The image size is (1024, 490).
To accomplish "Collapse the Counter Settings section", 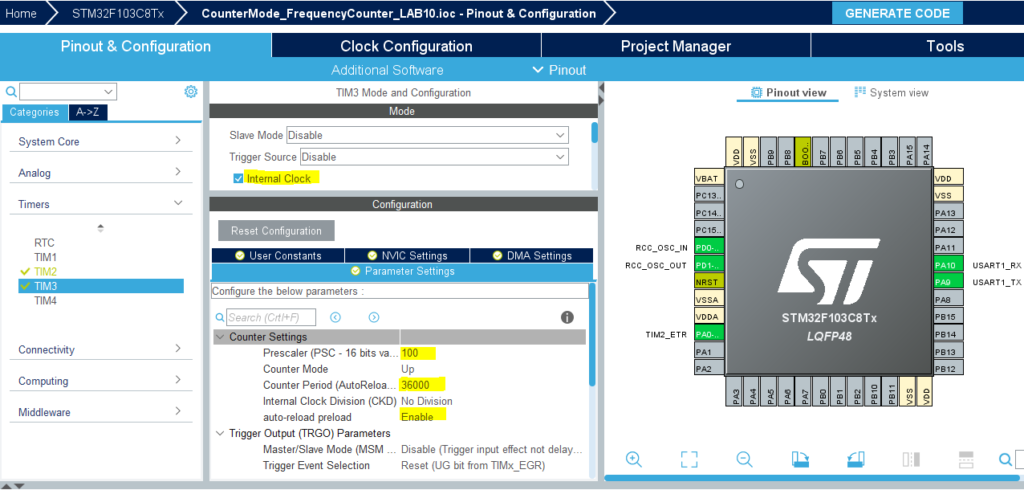I will tap(220, 337).
